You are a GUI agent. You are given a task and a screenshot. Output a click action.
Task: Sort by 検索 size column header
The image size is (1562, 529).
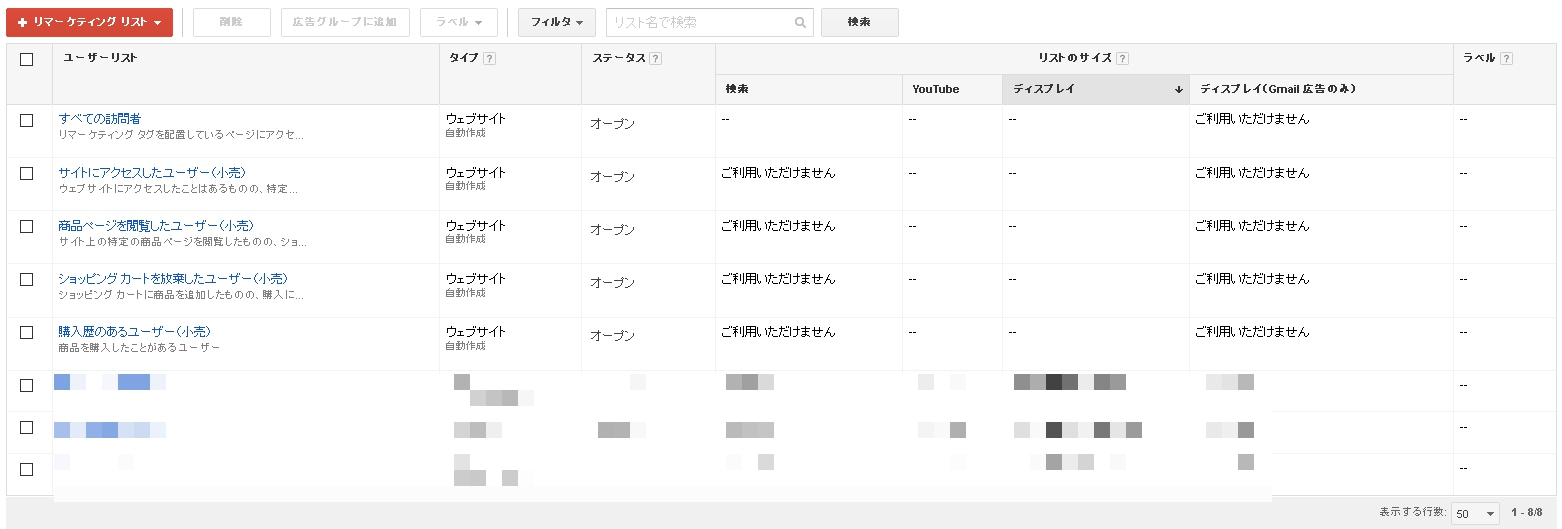click(737, 89)
